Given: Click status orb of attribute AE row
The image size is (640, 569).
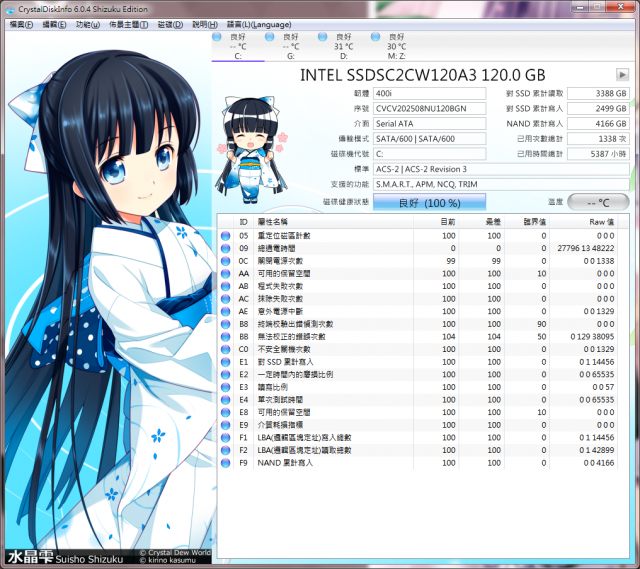Looking at the screenshot, I should tap(225, 312).
